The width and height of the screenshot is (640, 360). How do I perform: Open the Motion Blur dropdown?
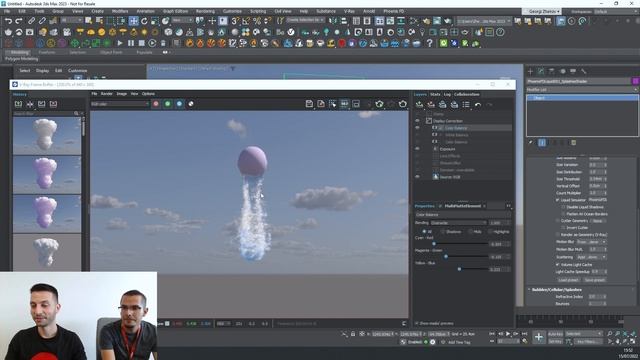pyautogui.click(x=591, y=242)
